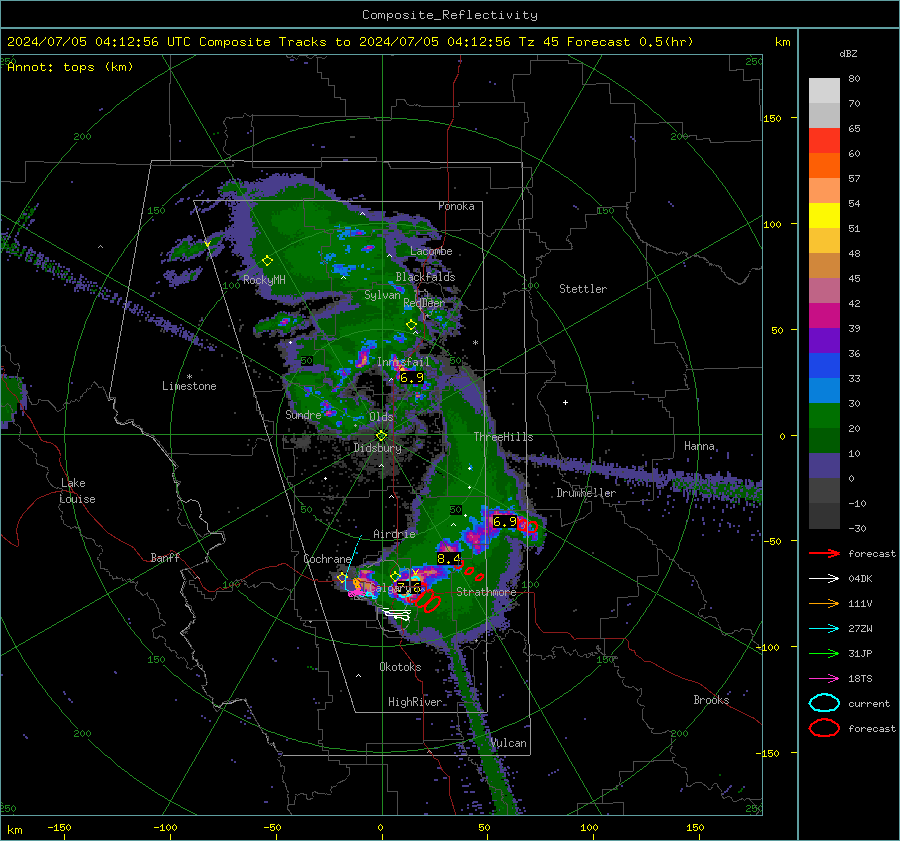Image resolution: width=900 pixels, height=841 pixels.
Task: Click the Strathmore label
Action: [x=486, y=592]
